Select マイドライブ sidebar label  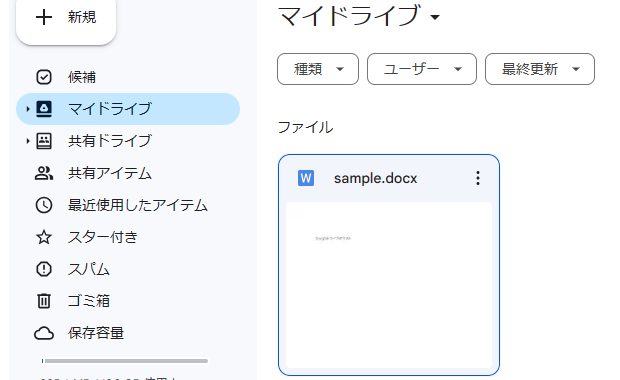(x=110, y=109)
